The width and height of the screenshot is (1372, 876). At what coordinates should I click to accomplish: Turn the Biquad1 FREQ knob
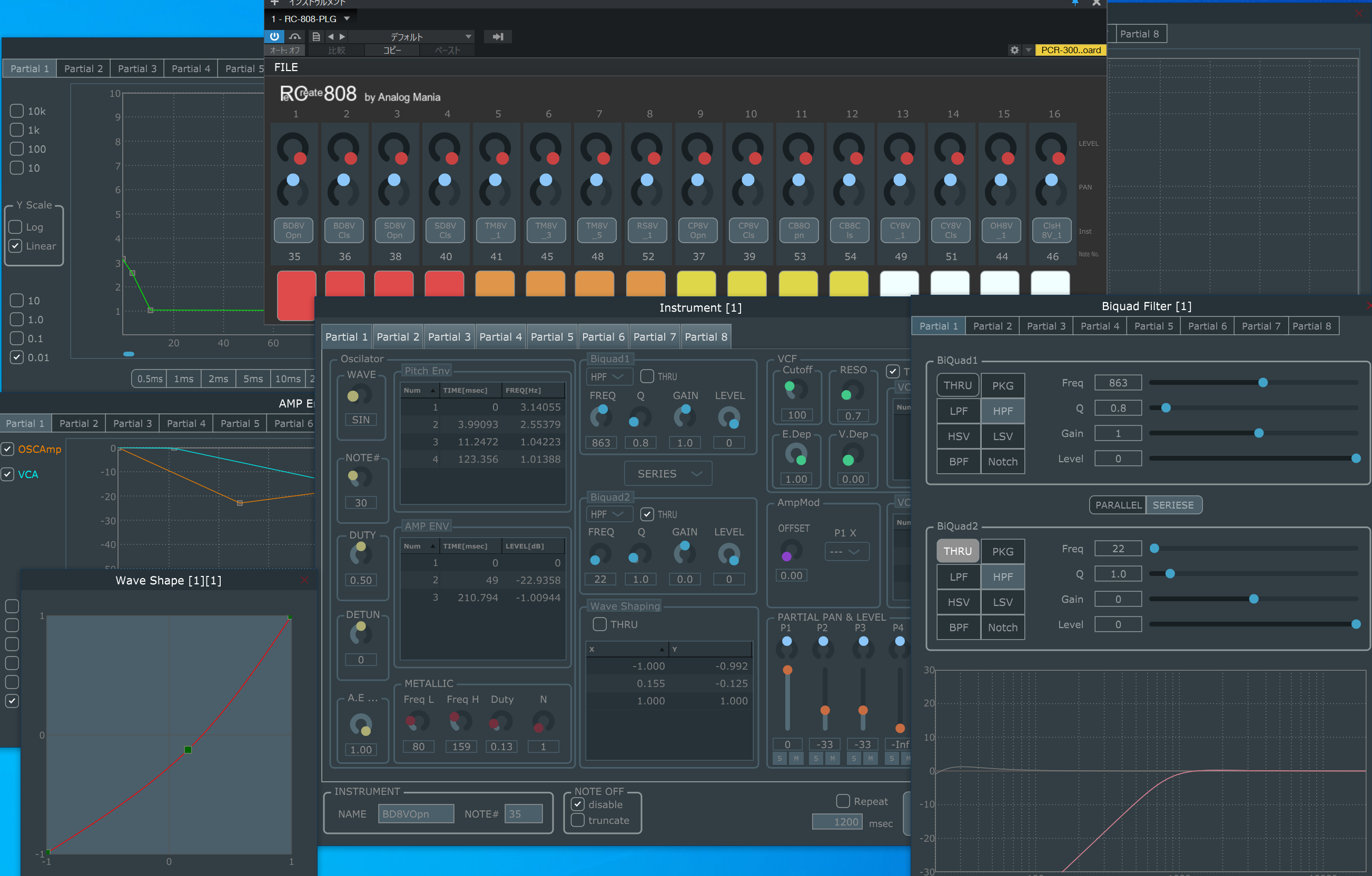pyautogui.click(x=601, y=416)
